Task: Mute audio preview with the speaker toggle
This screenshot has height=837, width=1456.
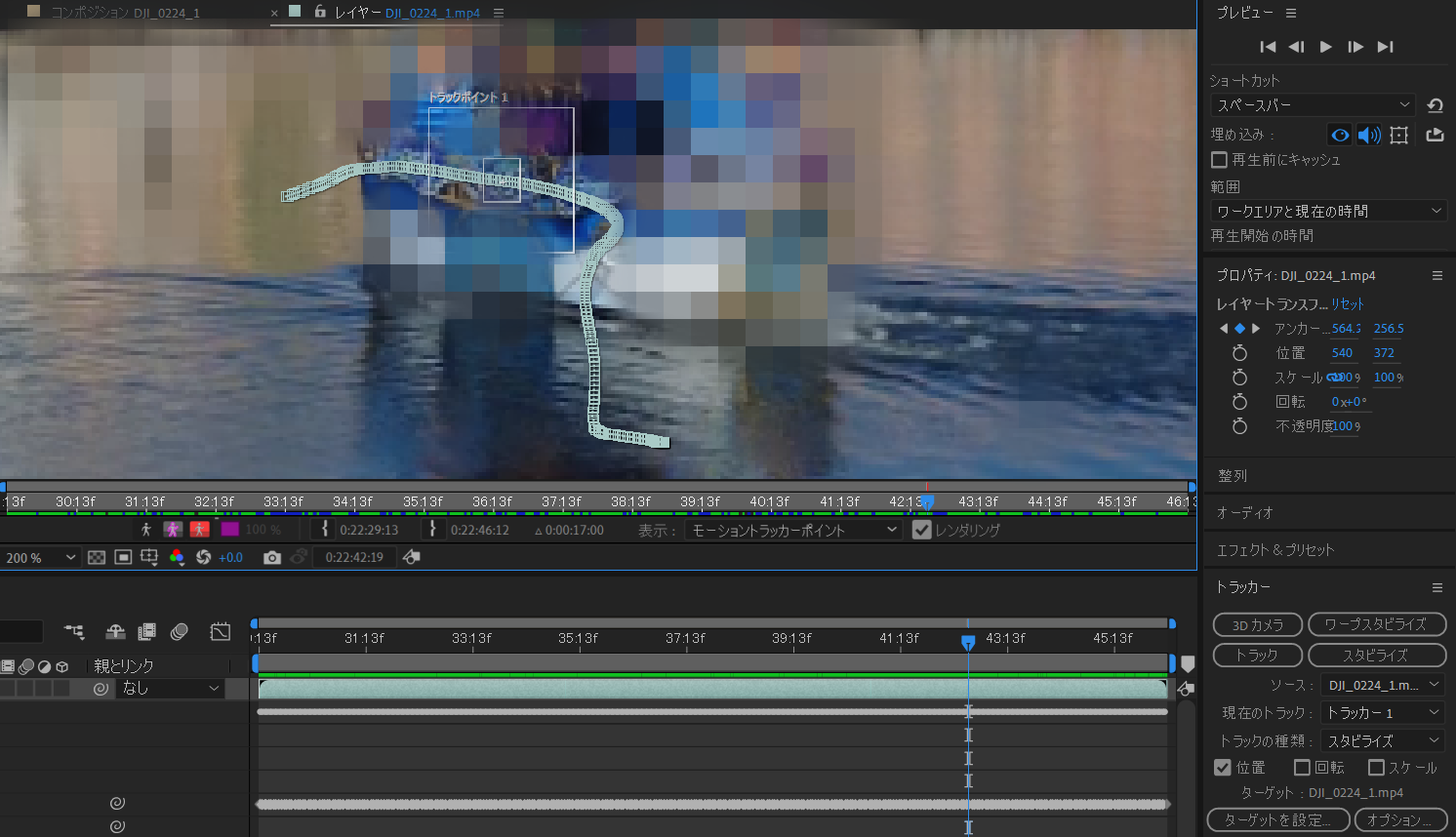Action: [1369, 135]
